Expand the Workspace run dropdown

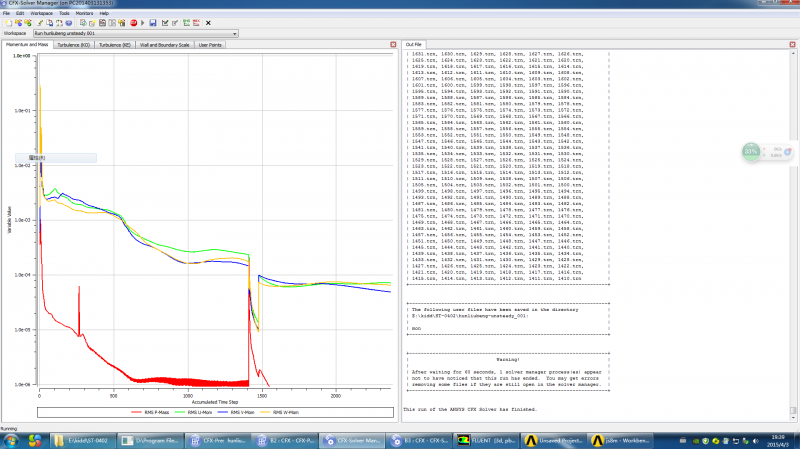[233, 33]
